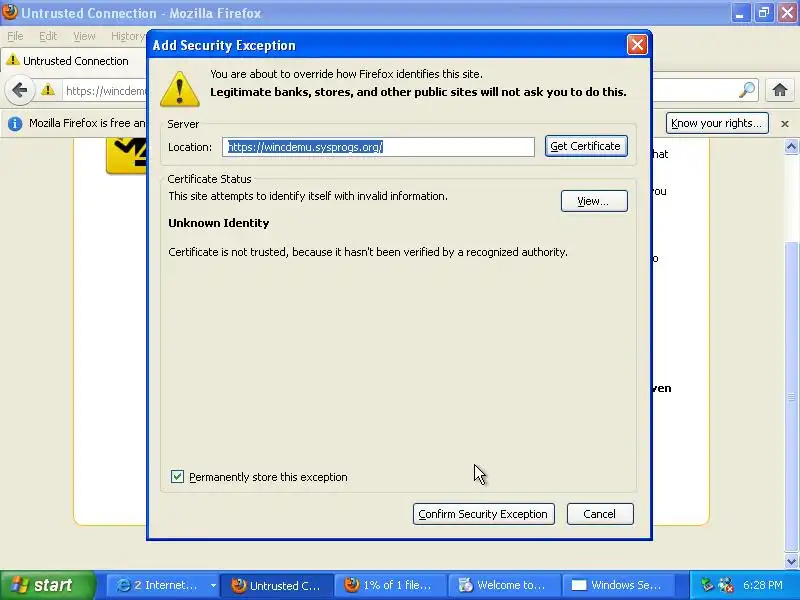Click the Location URL input field
Viewport: 800px width, 600px height.
[x=378, y=147]
